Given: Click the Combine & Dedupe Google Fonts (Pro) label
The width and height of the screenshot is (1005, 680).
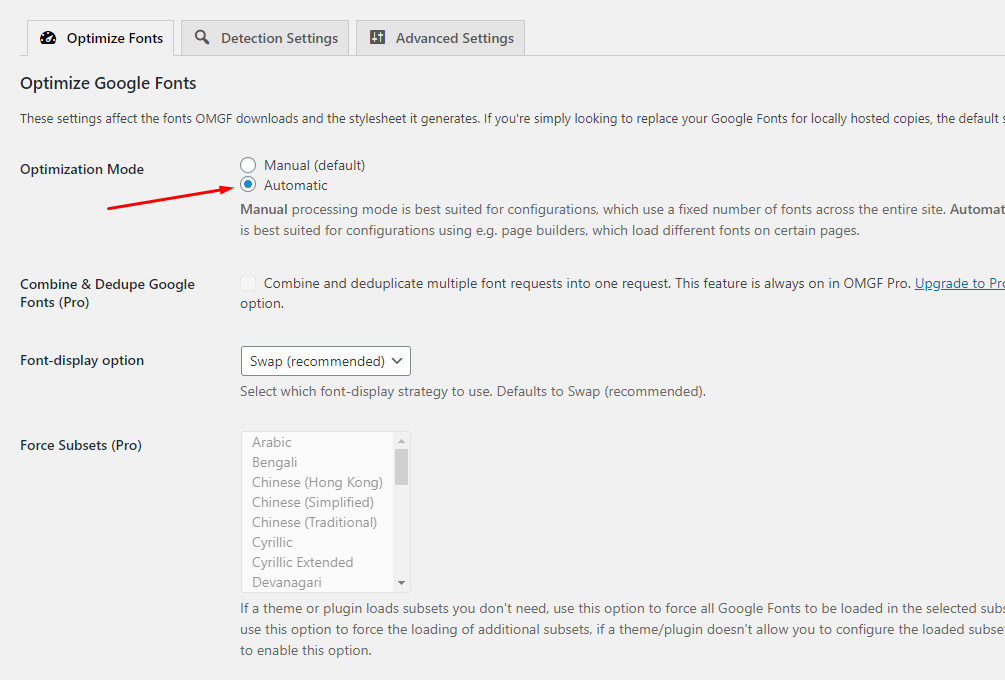Looking at the screenshot, I should [107, 293].
